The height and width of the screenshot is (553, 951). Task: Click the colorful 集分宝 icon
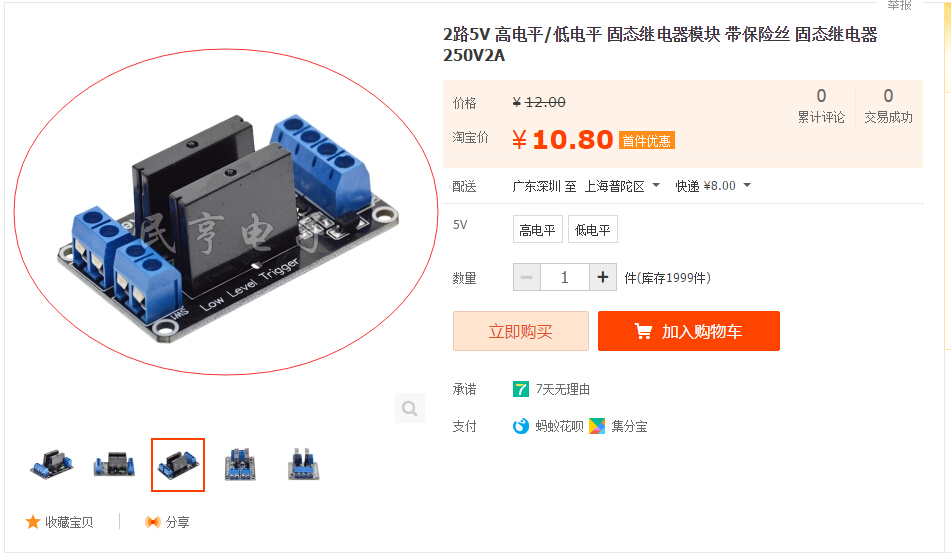[x=597, y=426]
